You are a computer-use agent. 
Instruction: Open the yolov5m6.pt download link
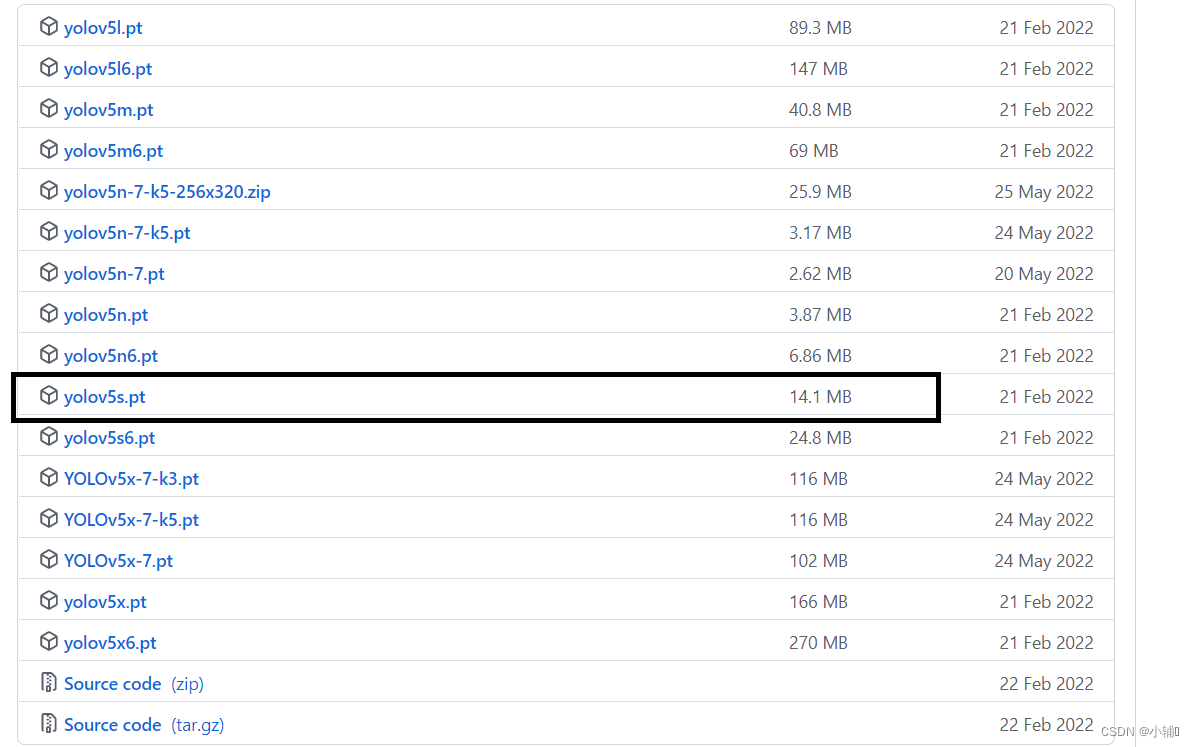pos(113,152)
